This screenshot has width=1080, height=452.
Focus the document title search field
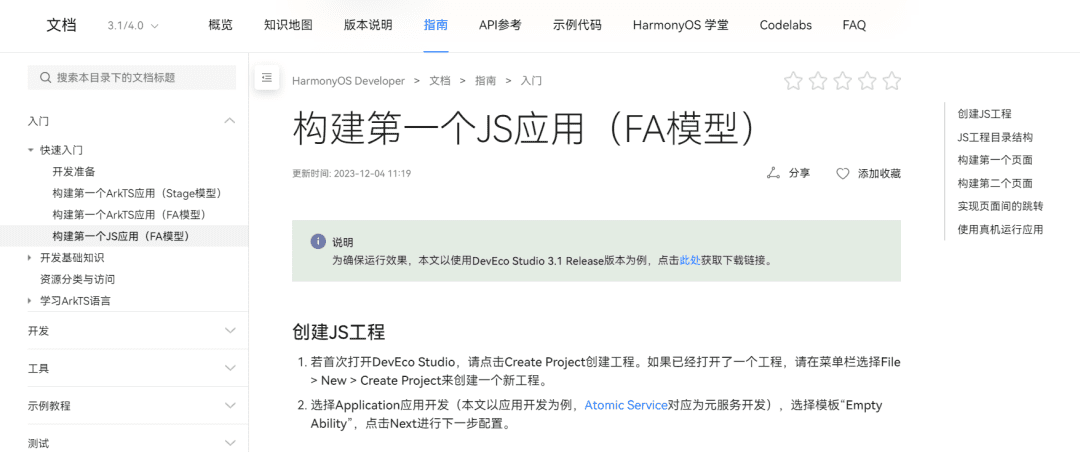(x=140, y=78)
